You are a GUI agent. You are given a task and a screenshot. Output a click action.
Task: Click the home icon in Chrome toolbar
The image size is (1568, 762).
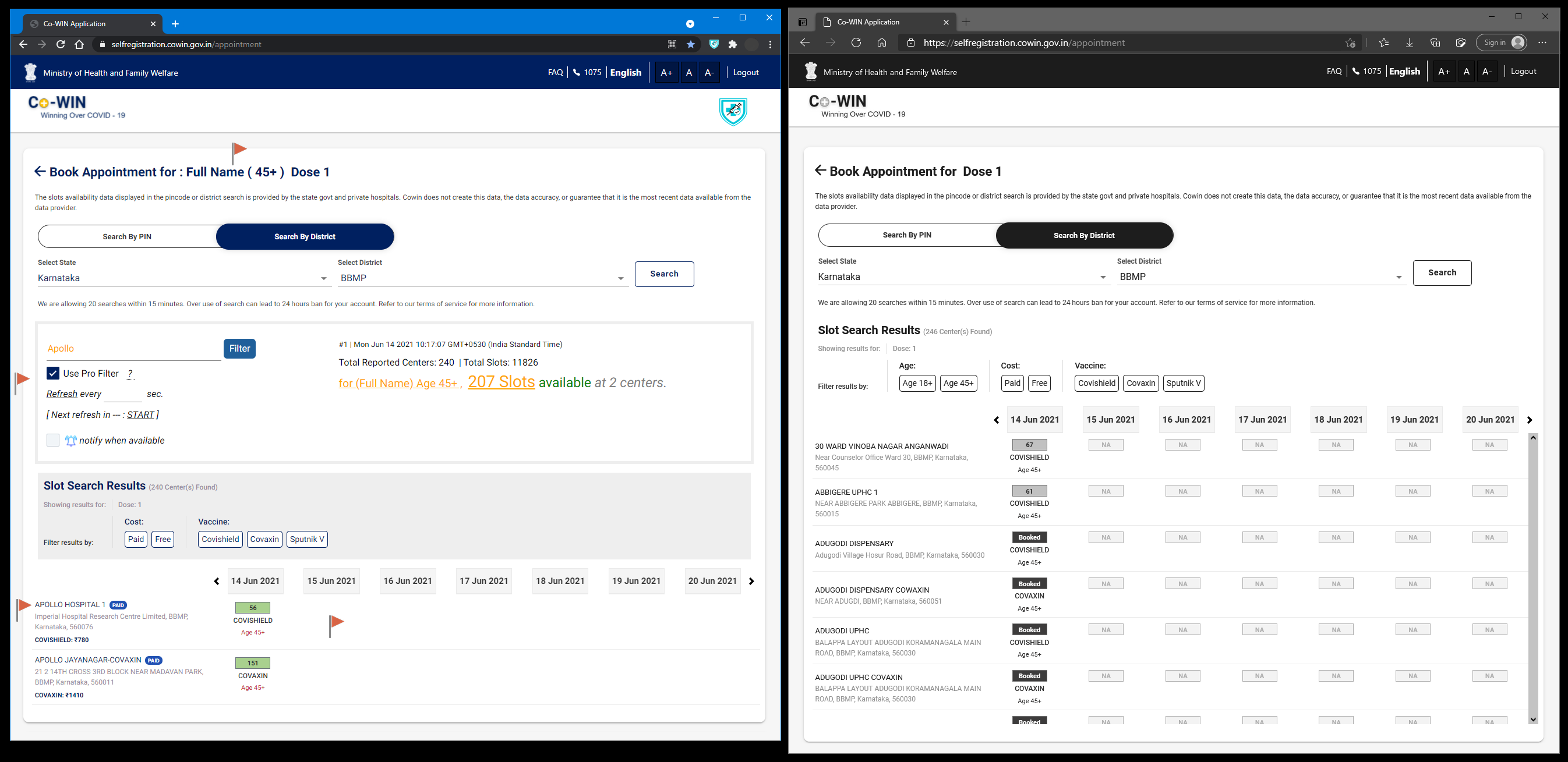tap(79, 44)
